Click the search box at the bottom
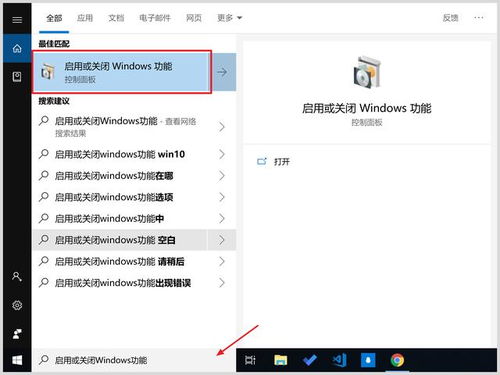Image resolution: width=500 pixels, height=375 pixels. point(134,360)
